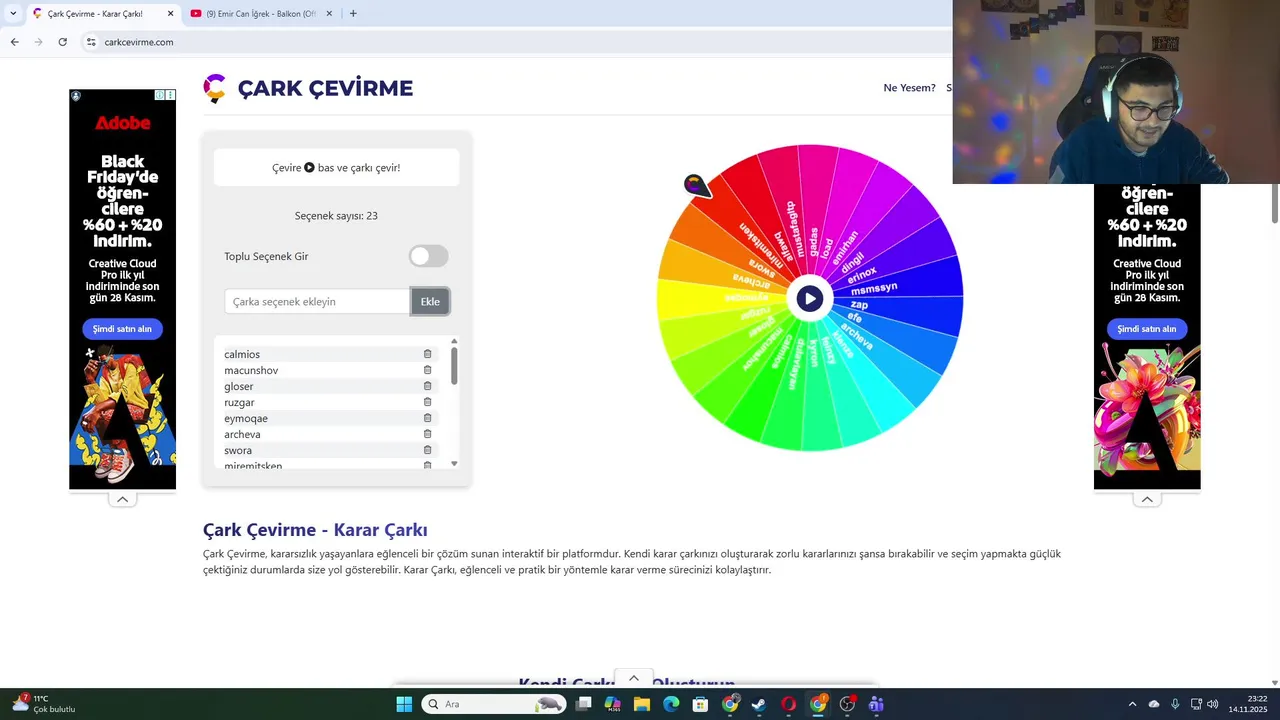Click the Çark Çevirme site logo
Image resolution: width=1280 pixels, height=720 pixels.
click(x=308, y=88)
